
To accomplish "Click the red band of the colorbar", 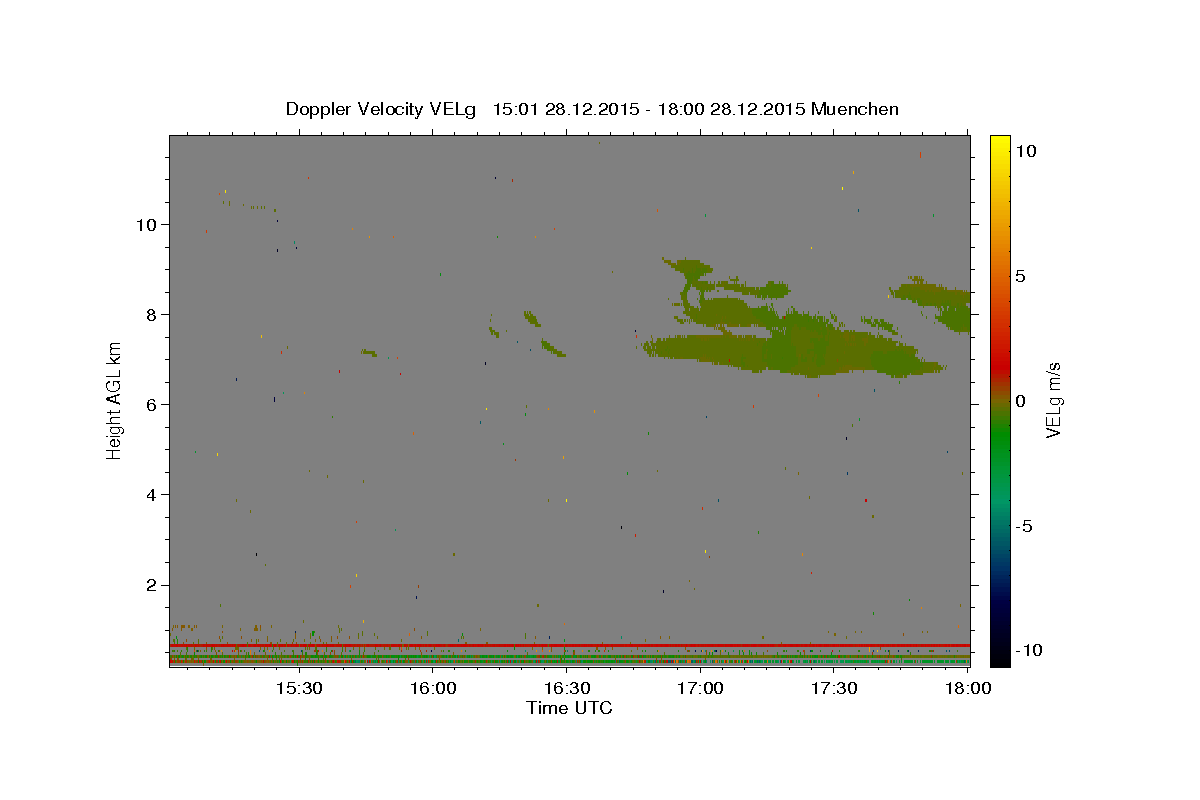I will pos(999,365).
